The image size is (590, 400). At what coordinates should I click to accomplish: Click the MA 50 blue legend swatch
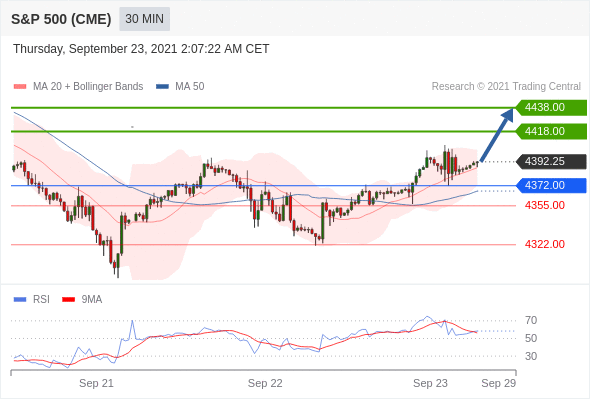point(162,87)
